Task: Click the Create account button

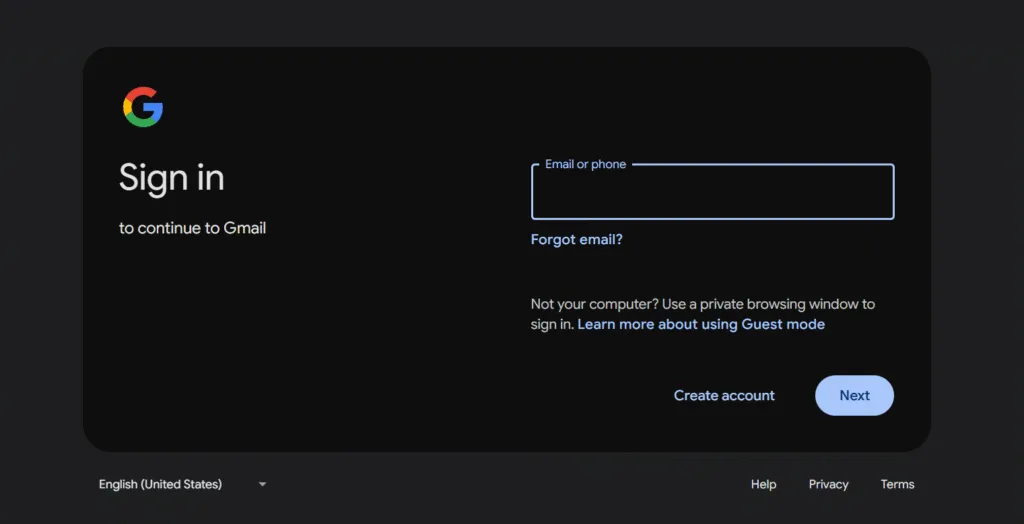Action: click(724, 396)
